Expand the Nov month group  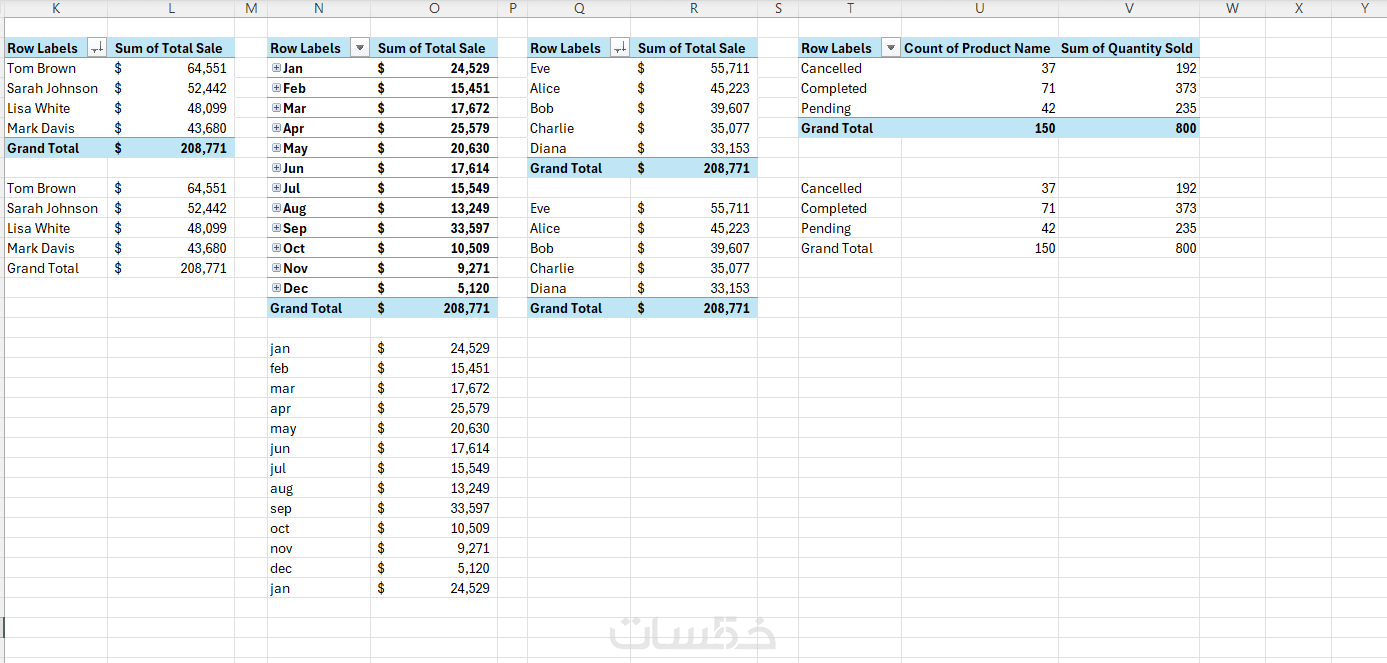coord(276,268)
